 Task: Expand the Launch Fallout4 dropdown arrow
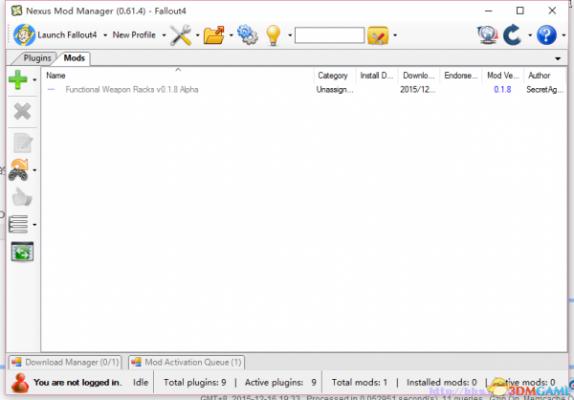105,35
